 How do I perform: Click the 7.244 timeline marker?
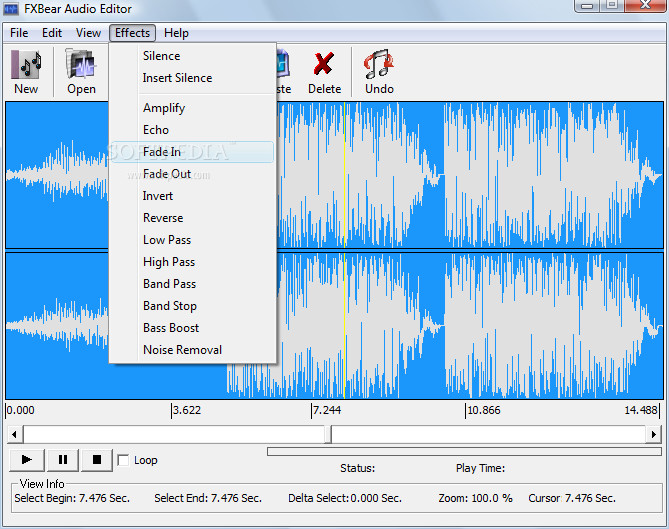(x=326, y=410)
